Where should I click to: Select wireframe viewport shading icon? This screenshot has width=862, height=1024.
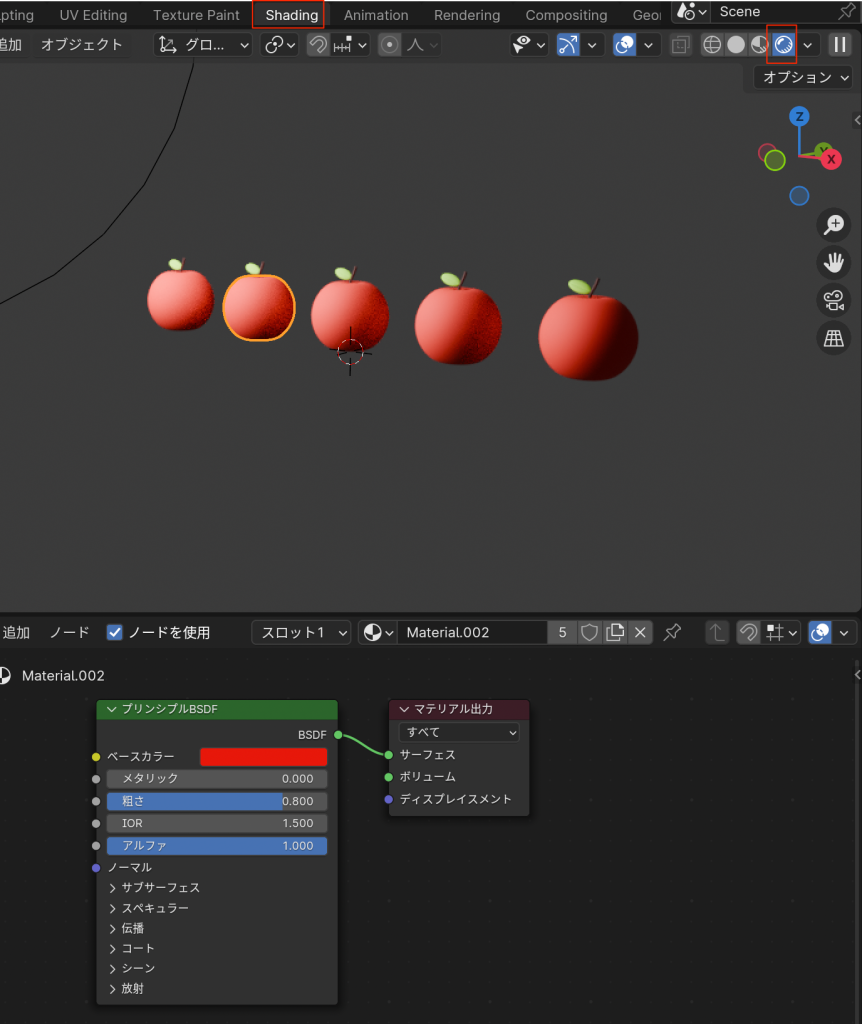pos(711,45)
